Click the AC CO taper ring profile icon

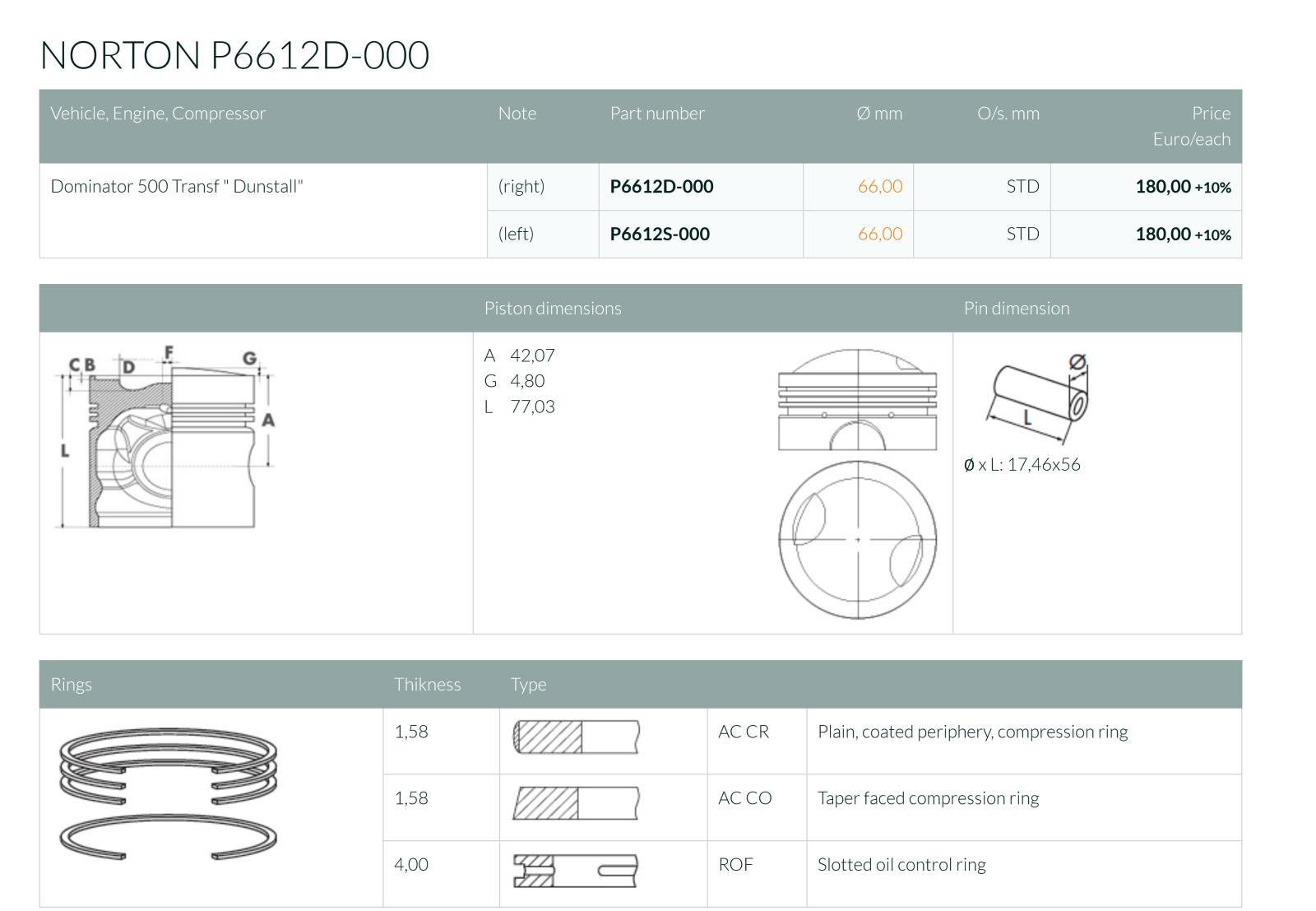coord(576,803)
